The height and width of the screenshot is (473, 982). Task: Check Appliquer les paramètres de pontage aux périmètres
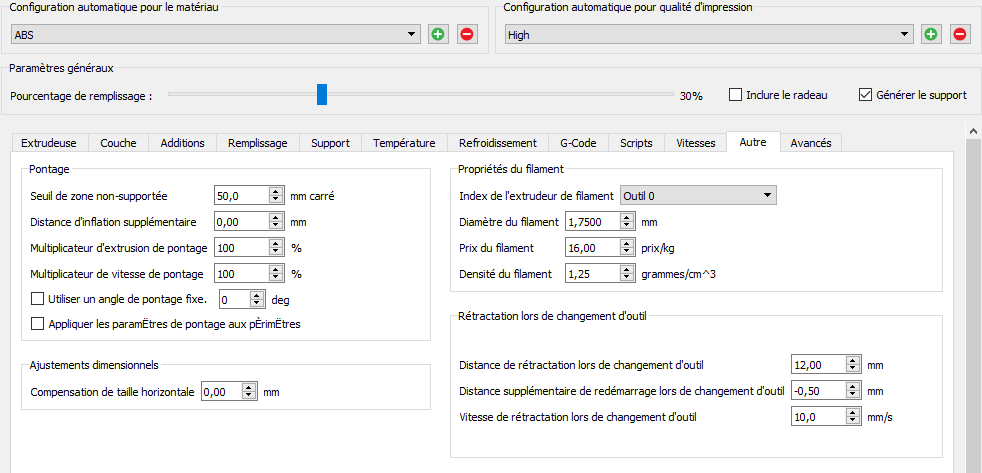[39, 323]
